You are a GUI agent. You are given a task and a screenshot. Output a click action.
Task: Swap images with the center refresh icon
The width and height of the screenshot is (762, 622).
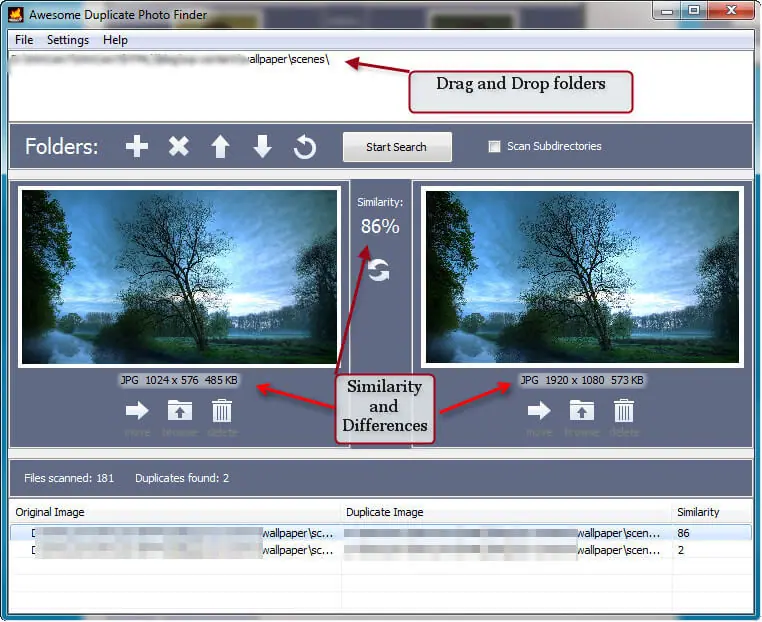point(379,270)
